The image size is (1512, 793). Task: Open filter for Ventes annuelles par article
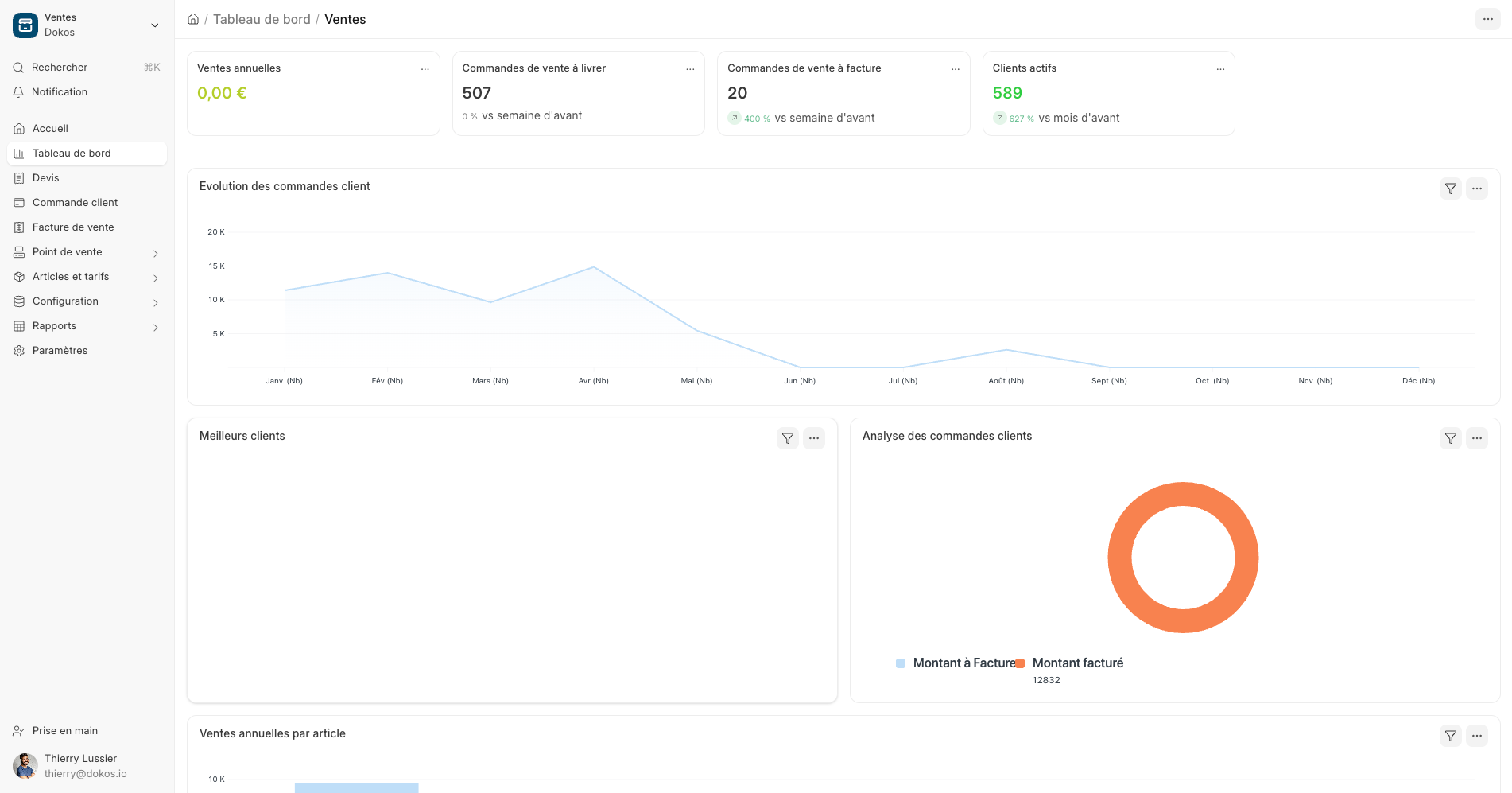1451,736
